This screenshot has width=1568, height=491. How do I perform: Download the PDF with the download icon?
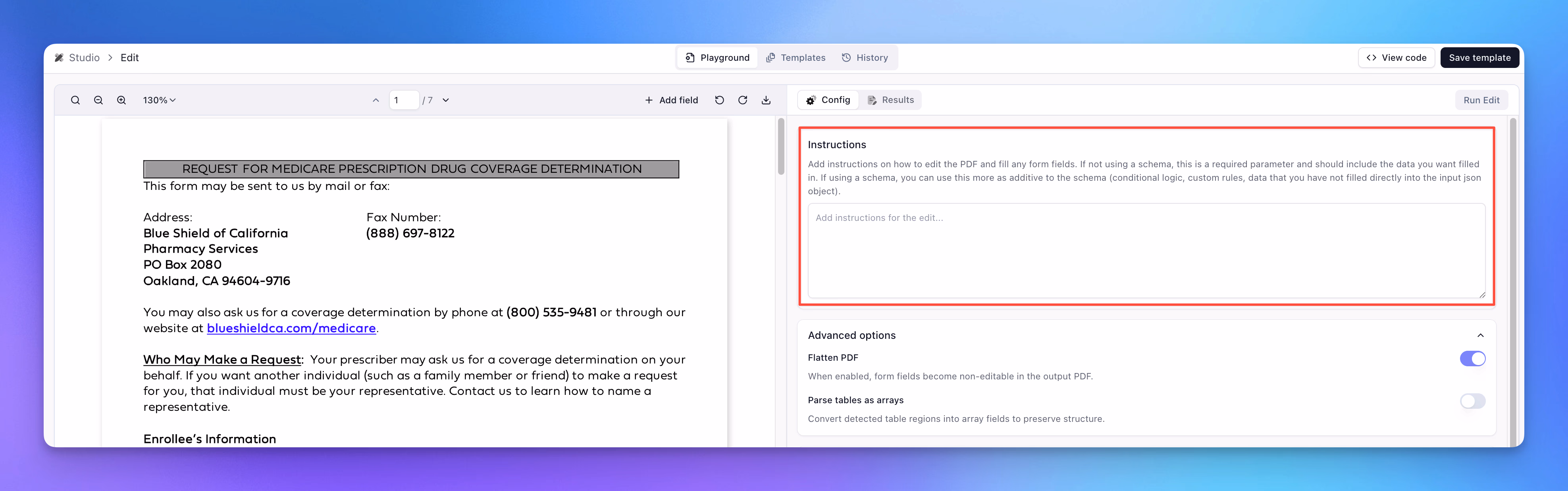[x=766, y=101]
